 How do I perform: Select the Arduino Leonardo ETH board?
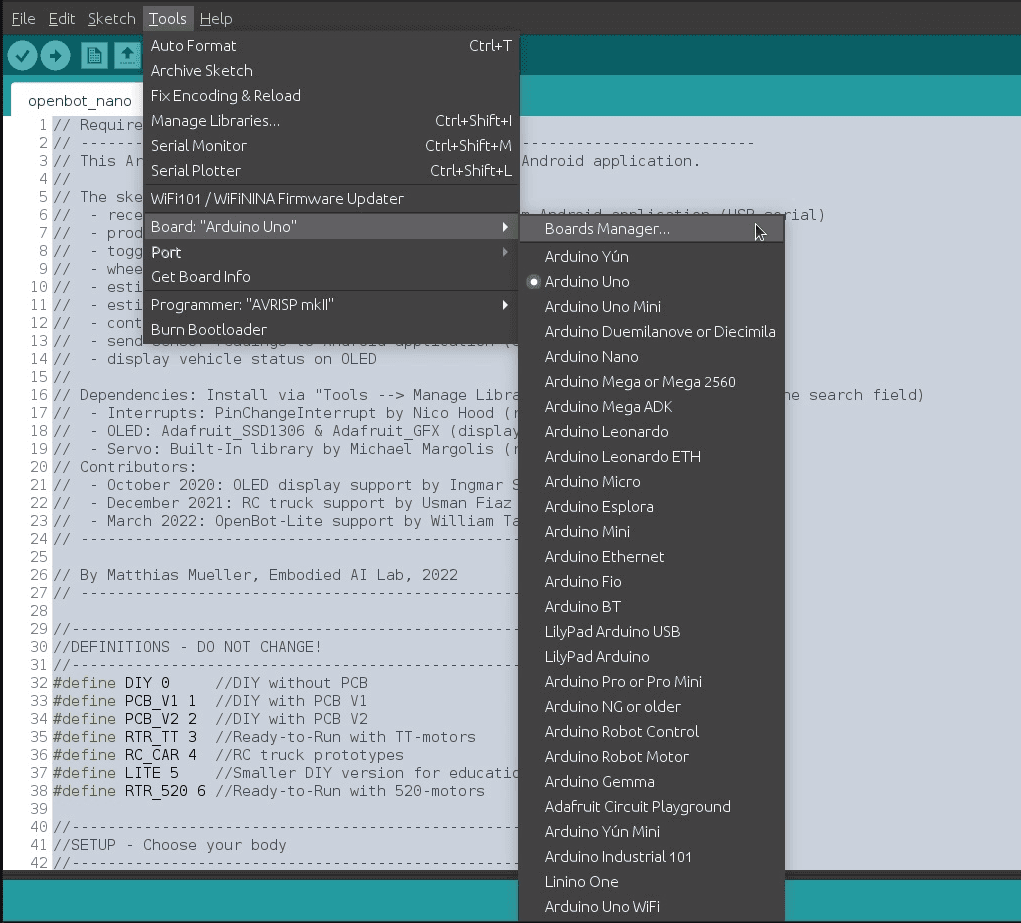(x=652, y=457)
